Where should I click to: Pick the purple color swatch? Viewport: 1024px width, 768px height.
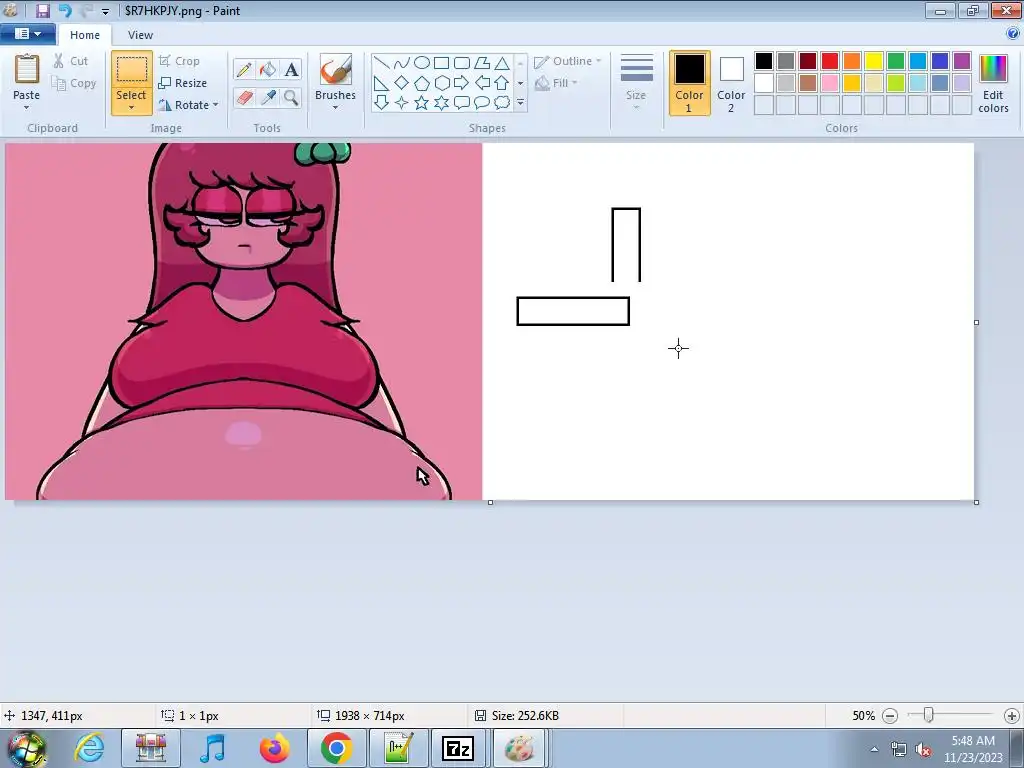click(962, 61)
